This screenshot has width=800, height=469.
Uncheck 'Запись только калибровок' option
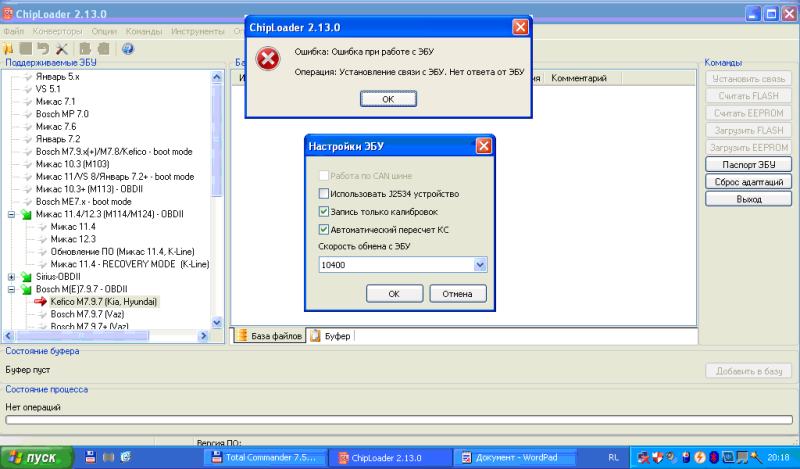click(323, 211)
